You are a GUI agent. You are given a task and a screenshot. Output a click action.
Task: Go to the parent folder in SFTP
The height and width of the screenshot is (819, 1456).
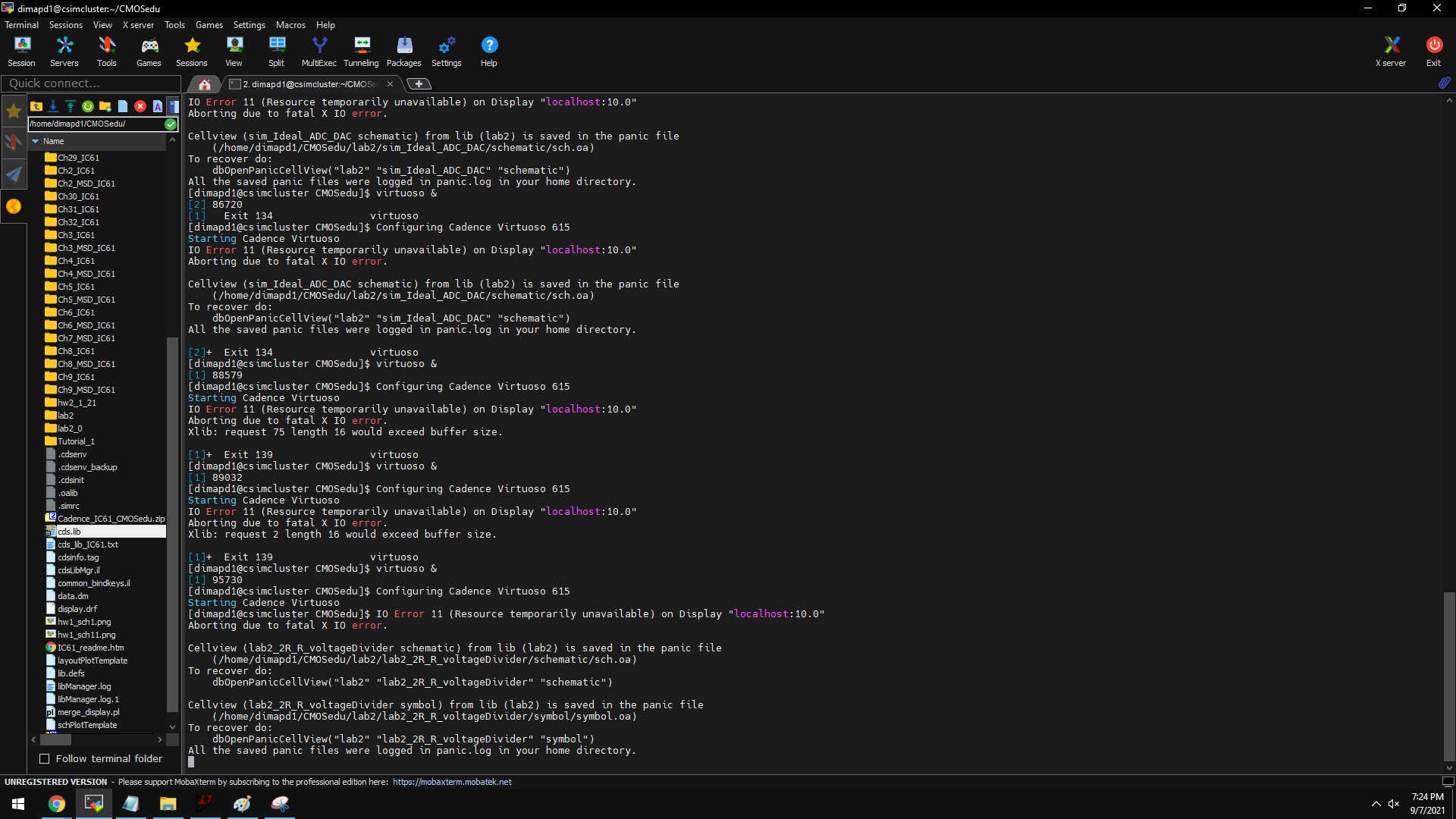36,106
